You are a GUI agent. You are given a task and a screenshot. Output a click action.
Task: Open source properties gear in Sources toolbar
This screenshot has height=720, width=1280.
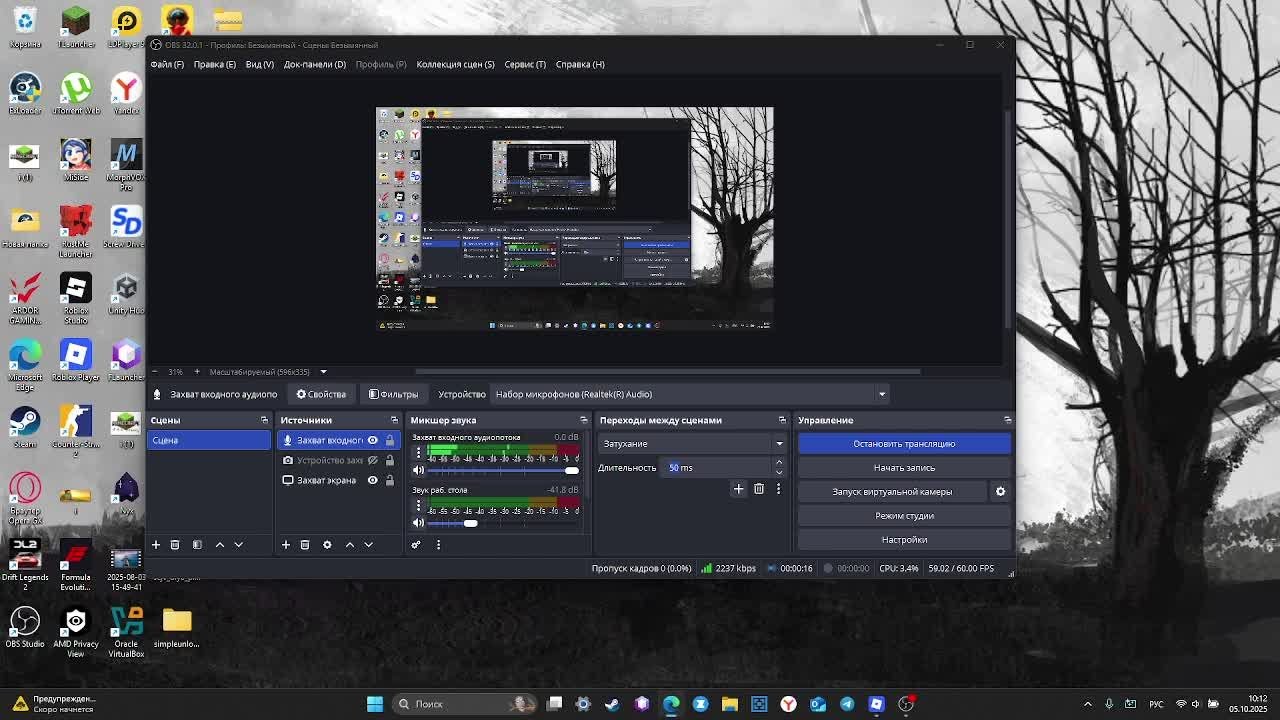[327, 545]
